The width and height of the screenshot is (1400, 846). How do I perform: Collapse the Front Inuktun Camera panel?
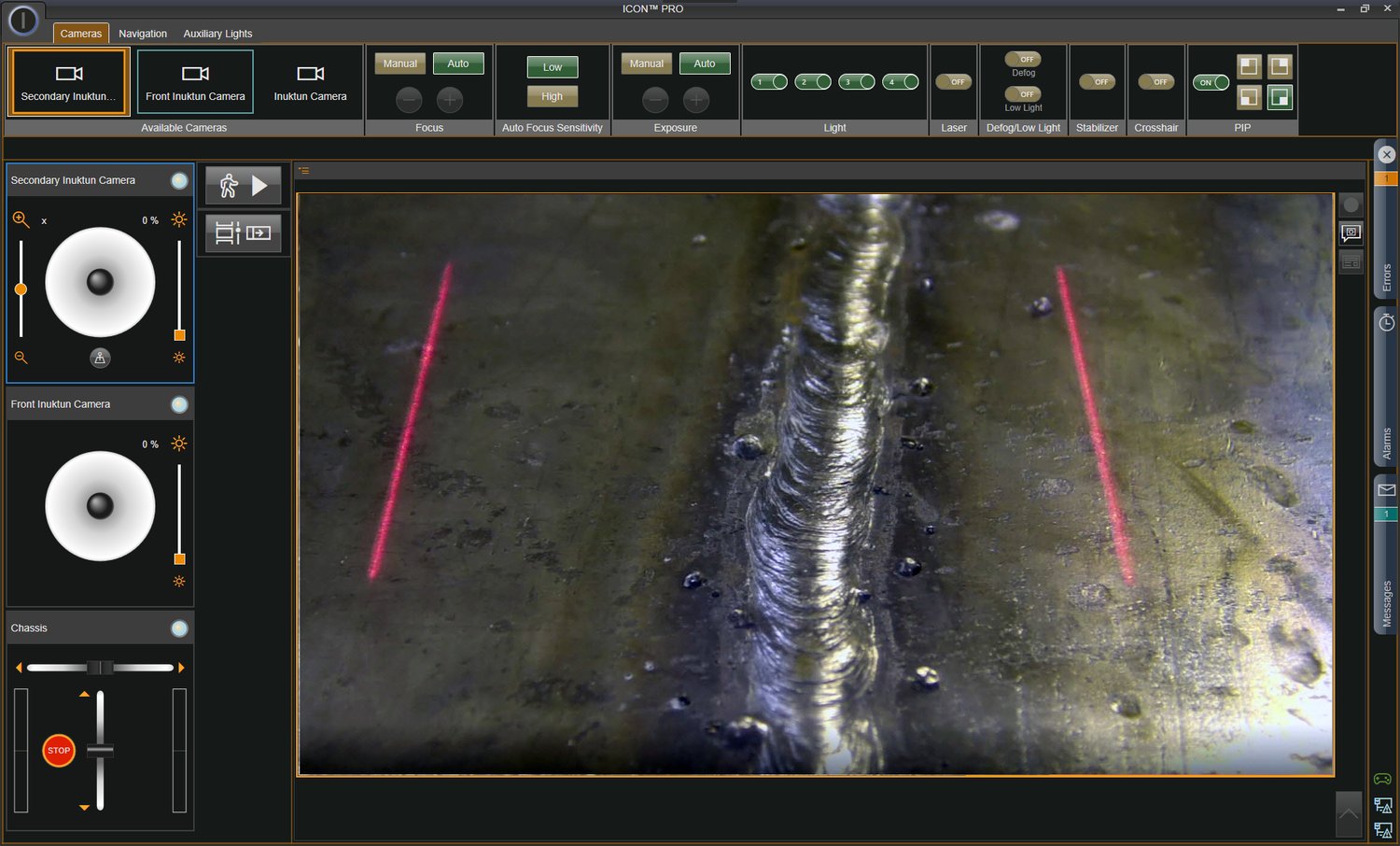(x=179, y=403)
